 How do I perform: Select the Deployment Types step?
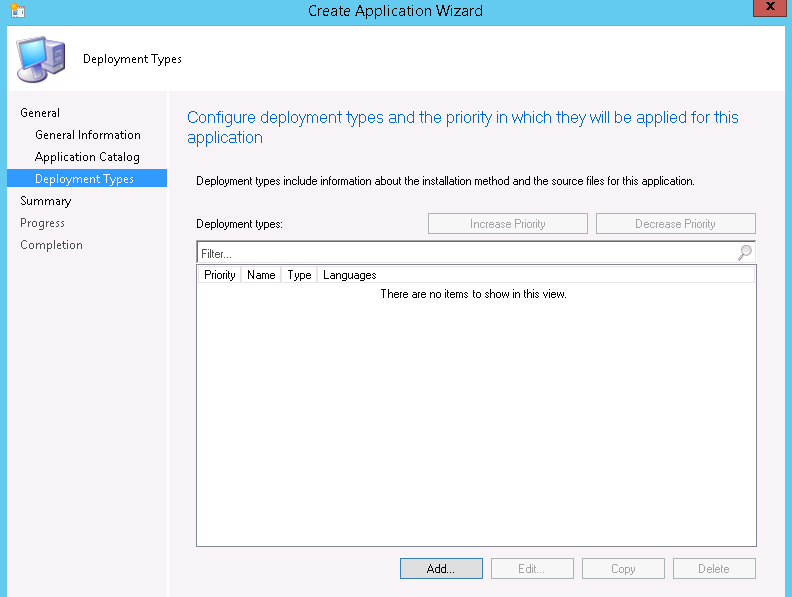tap(84, 179)
